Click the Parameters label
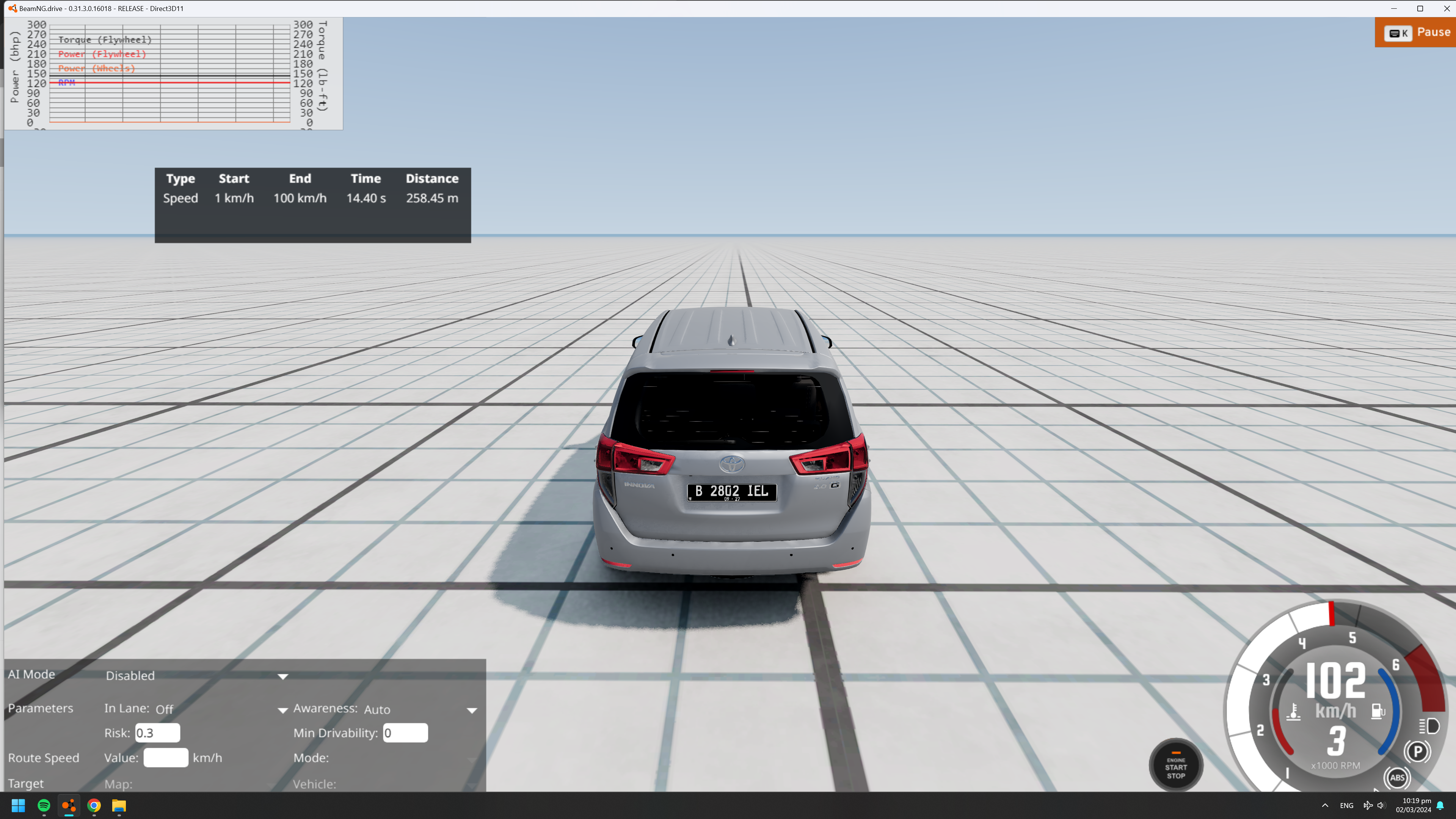 coord(41,708)
